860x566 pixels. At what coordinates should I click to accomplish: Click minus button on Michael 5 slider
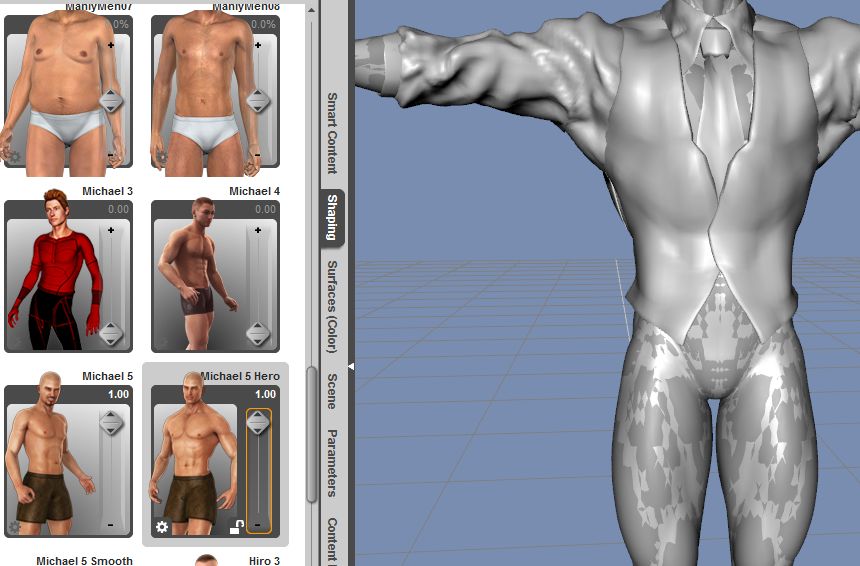[x=111, y=525]
